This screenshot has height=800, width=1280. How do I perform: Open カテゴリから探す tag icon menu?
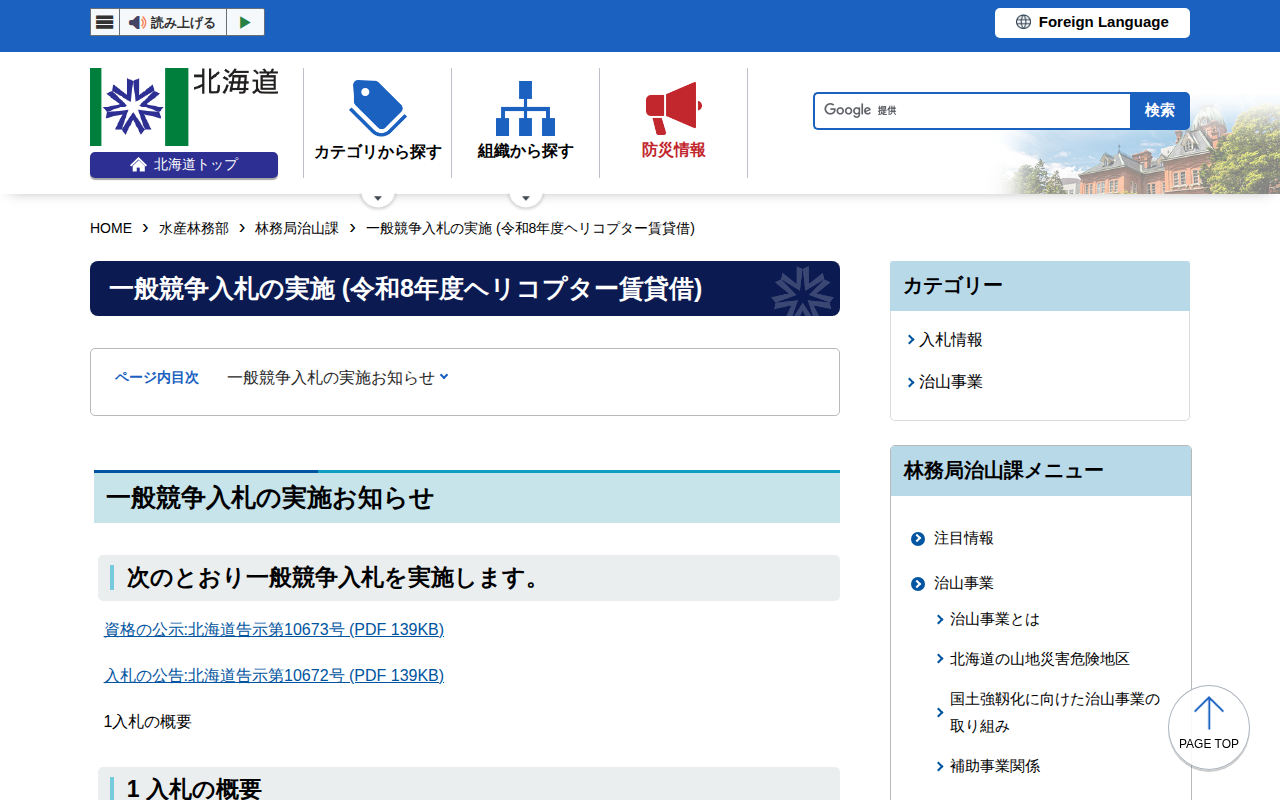point(377,121)
